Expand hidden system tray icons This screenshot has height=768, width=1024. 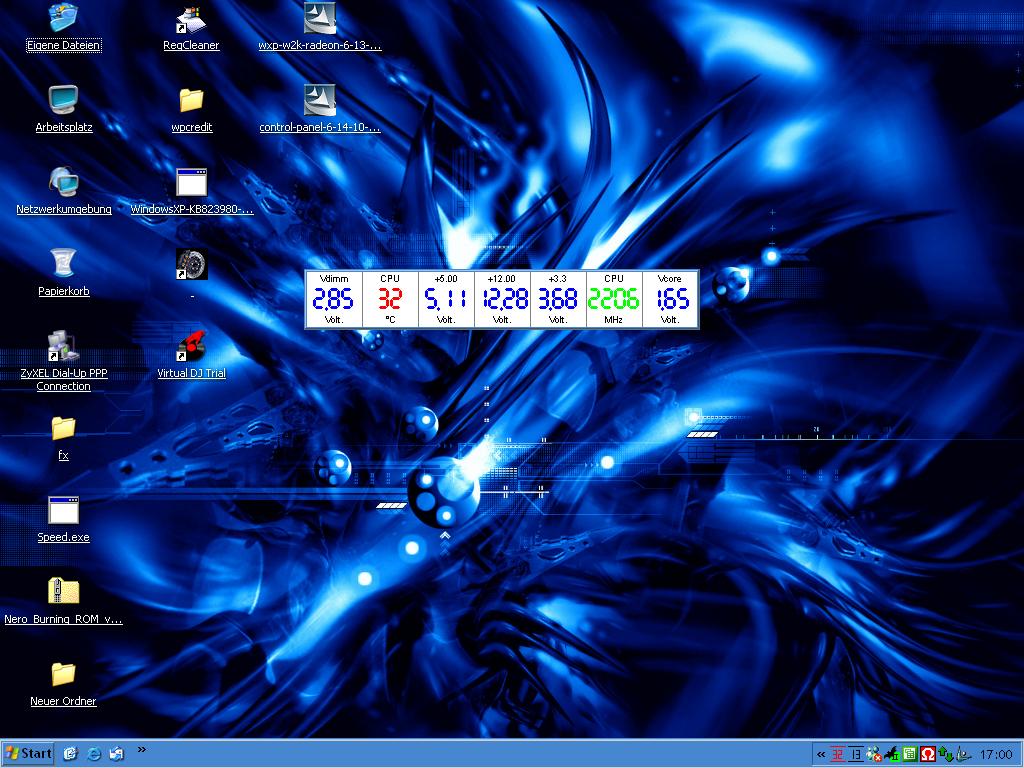coord(821,754)
